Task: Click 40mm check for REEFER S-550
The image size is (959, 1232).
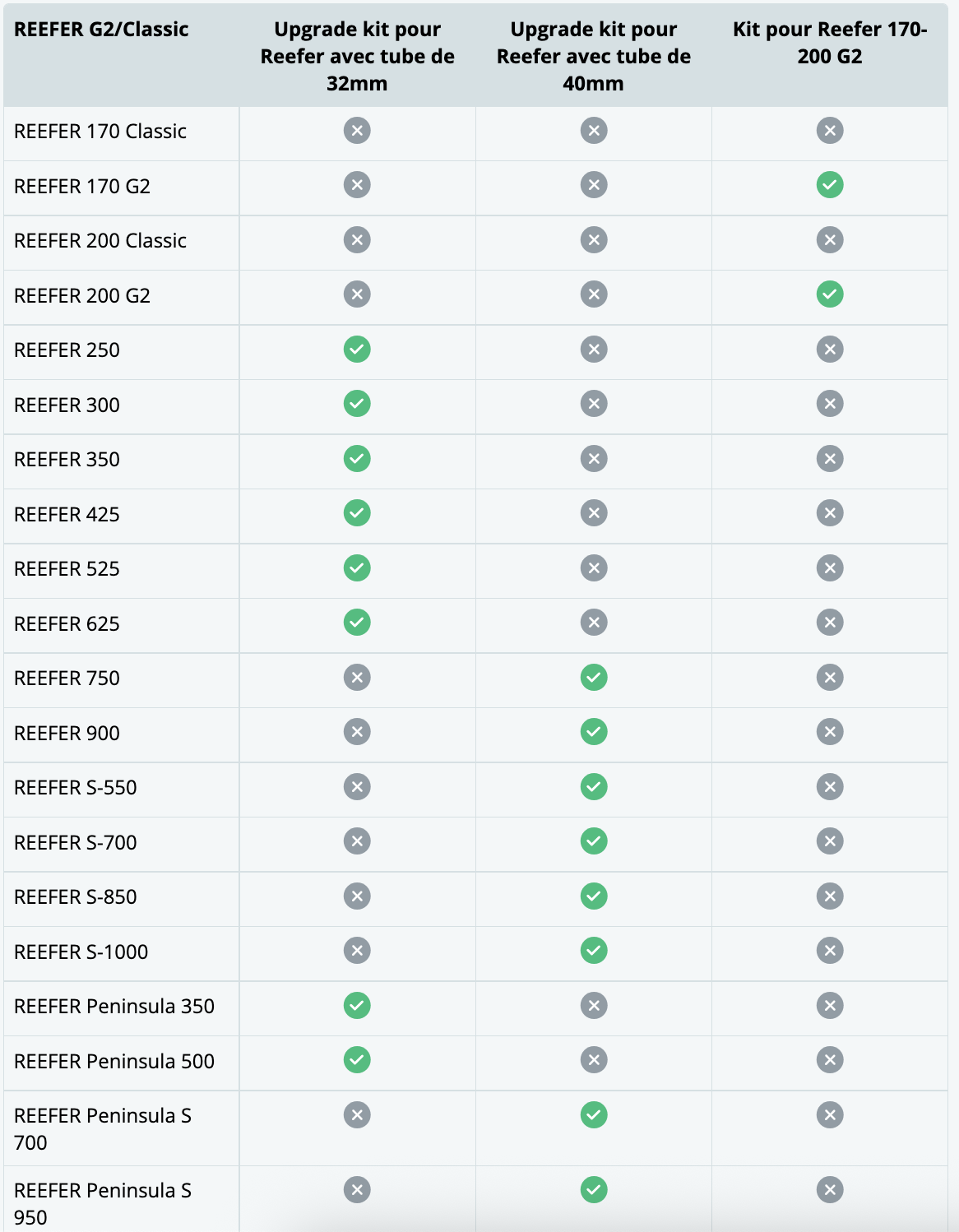Action: click(x=593, y=787)
